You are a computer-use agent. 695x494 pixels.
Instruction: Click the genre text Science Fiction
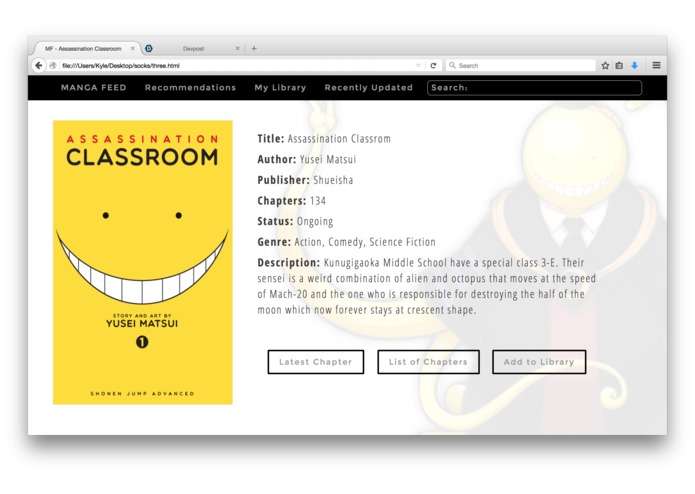click(x=402, y=242)
